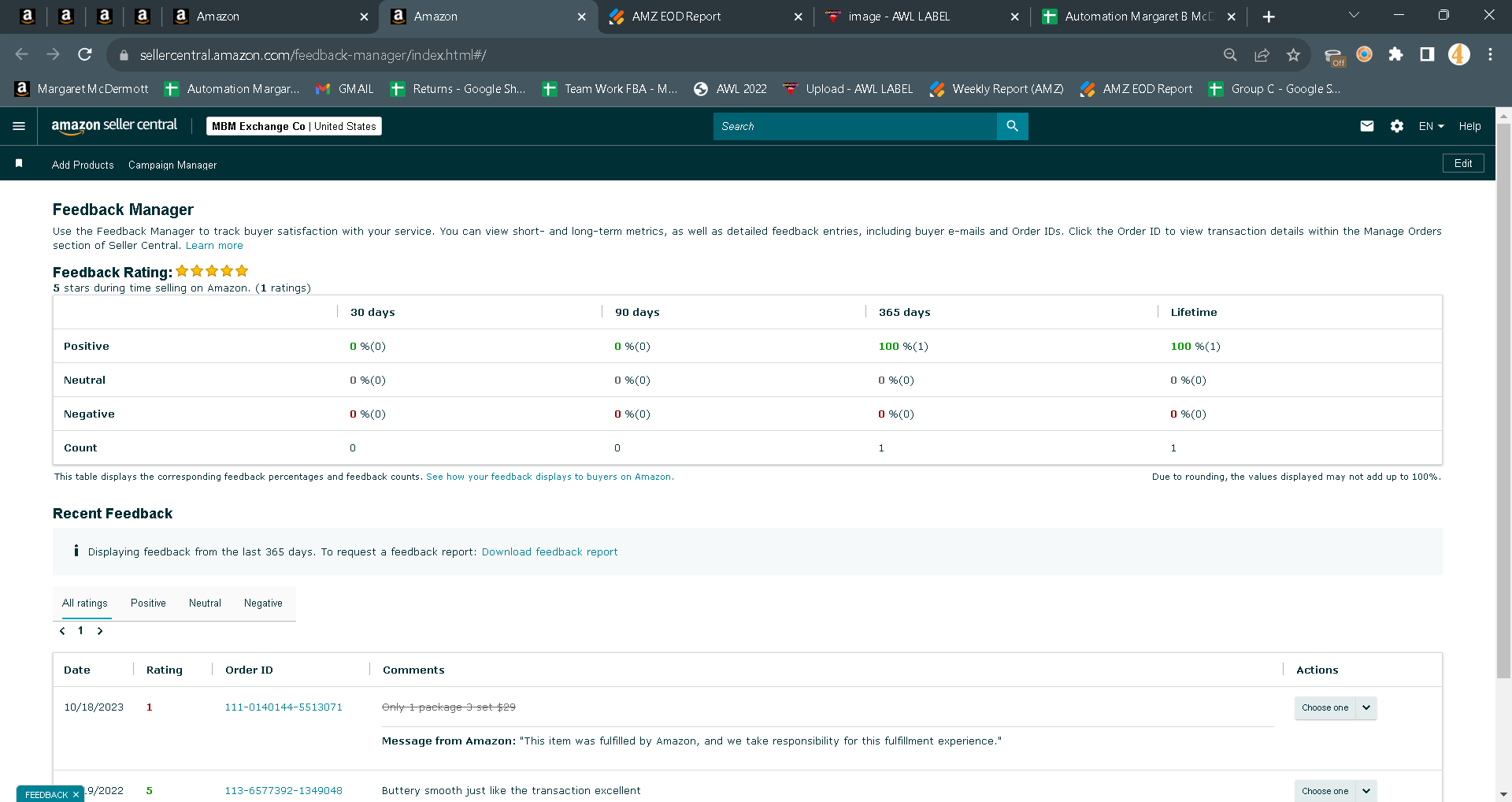Open the messages envelope icon
The width and height of the screenshot is (1512, 802).
pos(1367,126)
